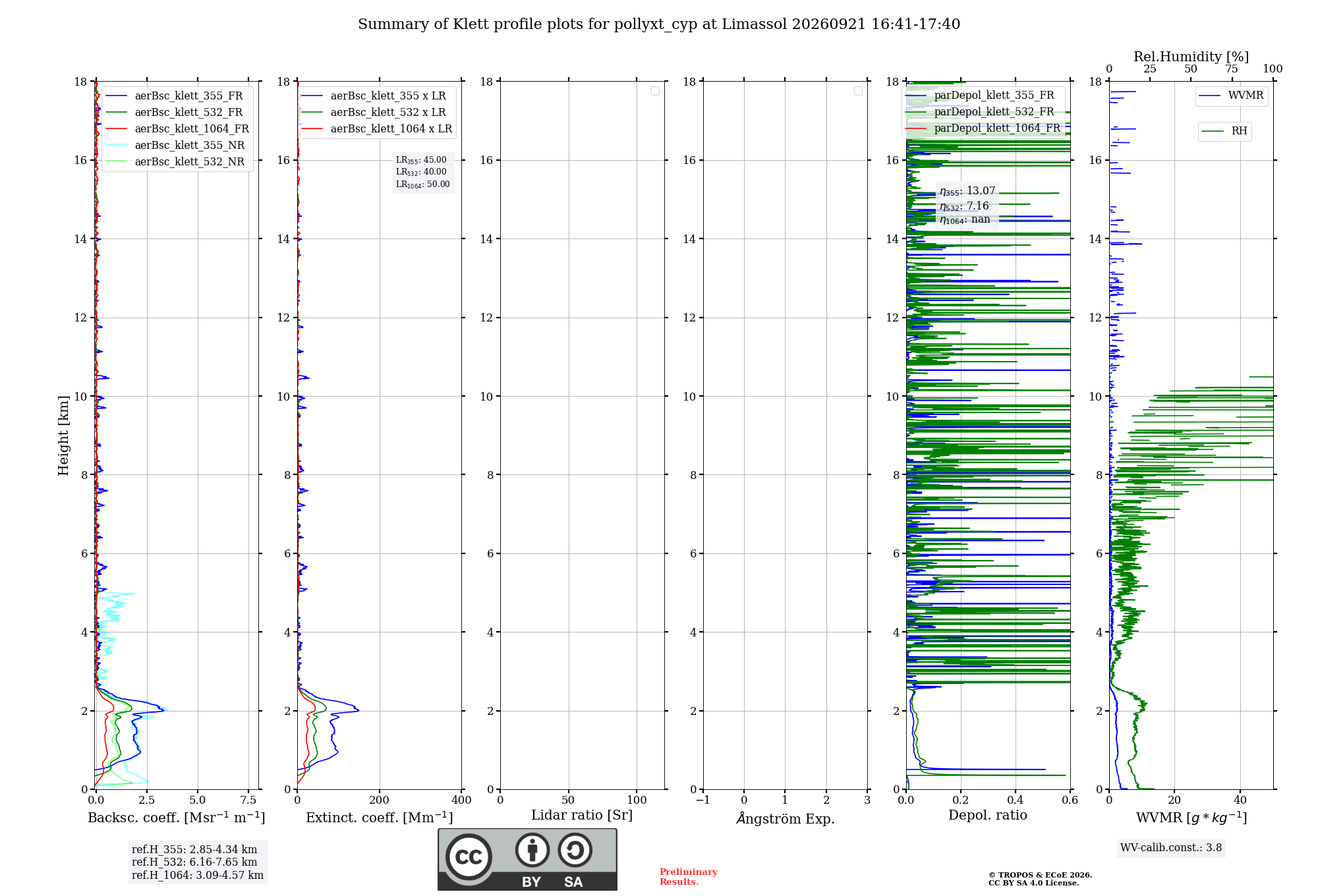Click the WV-calib.const.: 3.8 label
This screenshot has height=896, width=1318.
pyautogui.click(x=1171, y=848)
